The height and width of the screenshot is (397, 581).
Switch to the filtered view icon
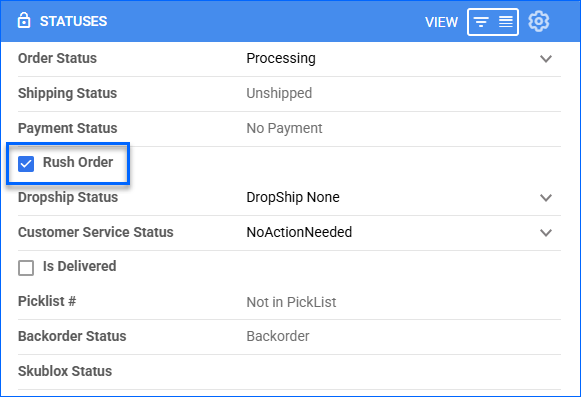coord(481,22)
